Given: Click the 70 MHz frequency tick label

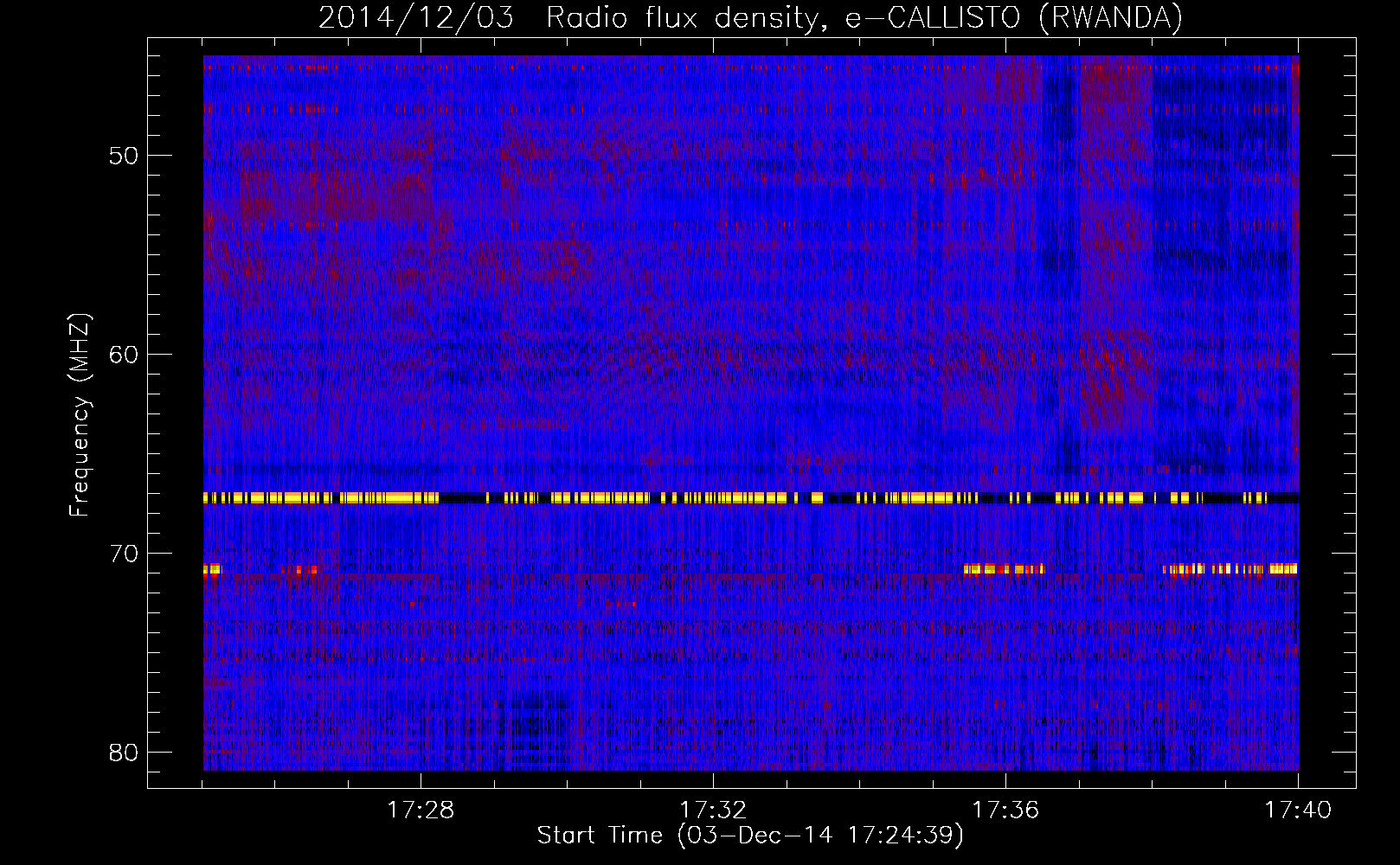Looking at the screenshot, I should point(124,554).
